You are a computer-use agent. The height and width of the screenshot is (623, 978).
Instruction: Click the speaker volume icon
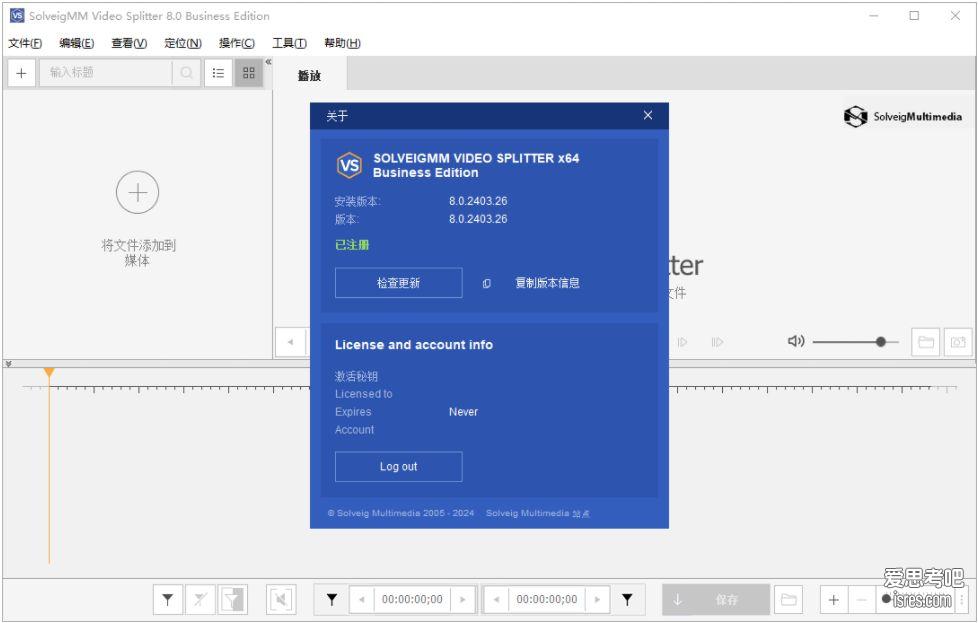796,341
